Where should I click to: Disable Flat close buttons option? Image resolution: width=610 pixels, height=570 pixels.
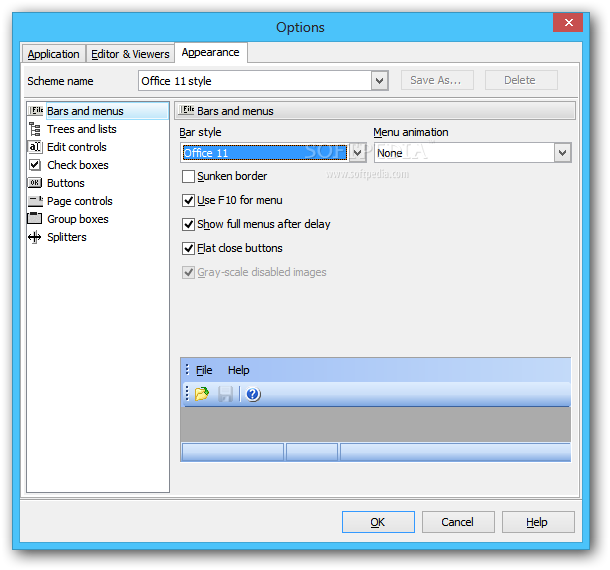(x=188, y=248)
